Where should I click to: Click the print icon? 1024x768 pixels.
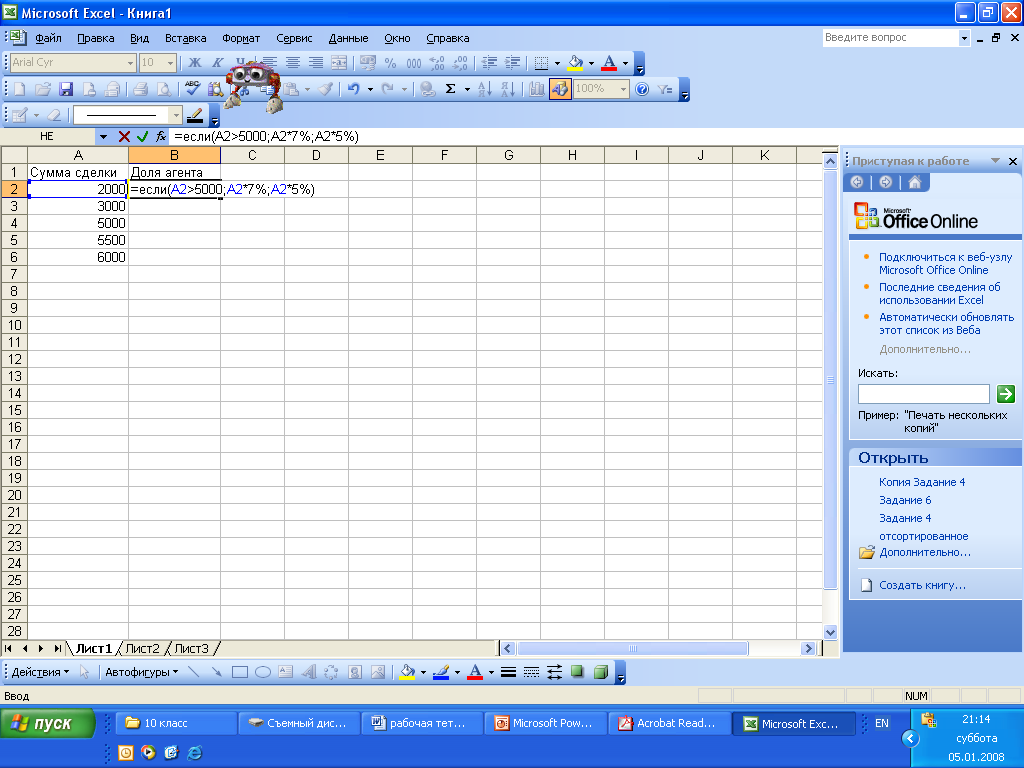click(140, 89)
